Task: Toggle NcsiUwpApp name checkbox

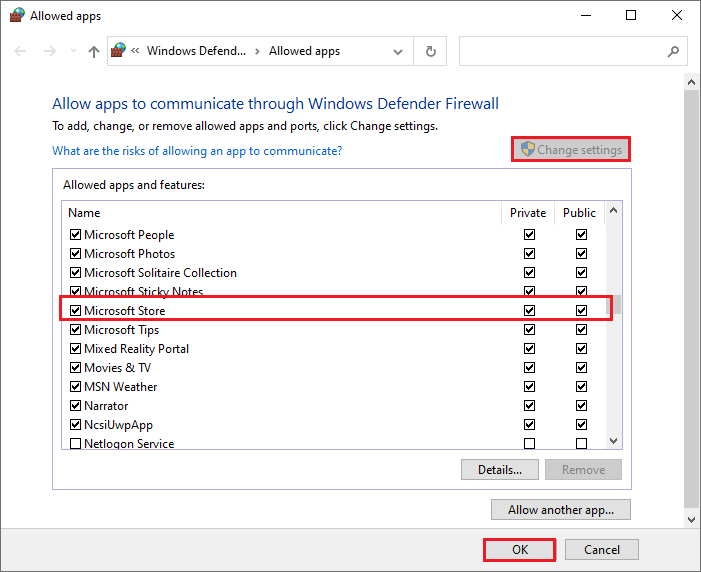Action: 76,424
